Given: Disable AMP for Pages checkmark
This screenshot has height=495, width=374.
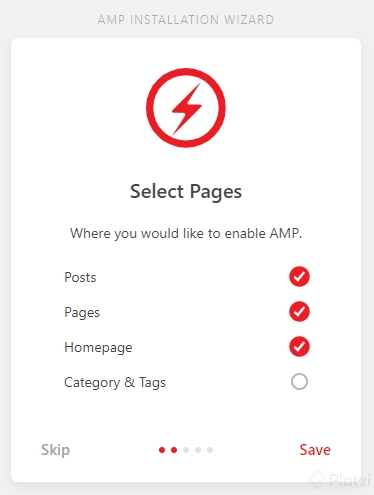Looking at the screenshot, I should [x=299, y=312].
